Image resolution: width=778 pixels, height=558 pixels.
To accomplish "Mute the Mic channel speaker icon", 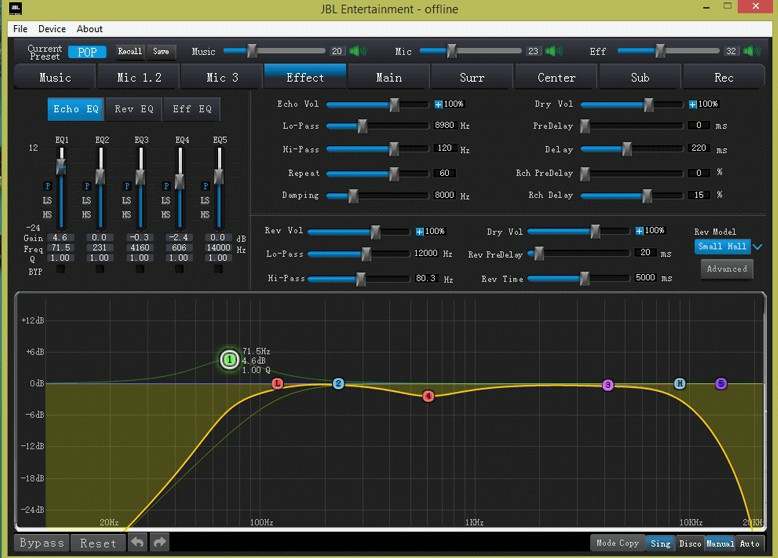I will click(555, 51).
